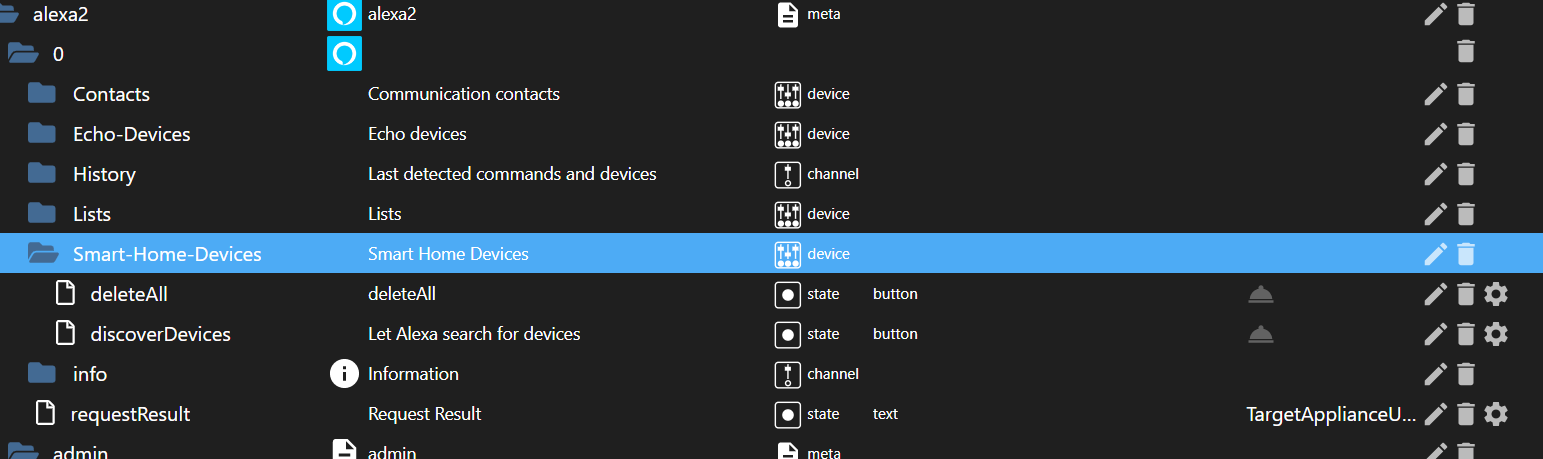
Task: Click the device type icon in Contacts row
Action: 788,94
